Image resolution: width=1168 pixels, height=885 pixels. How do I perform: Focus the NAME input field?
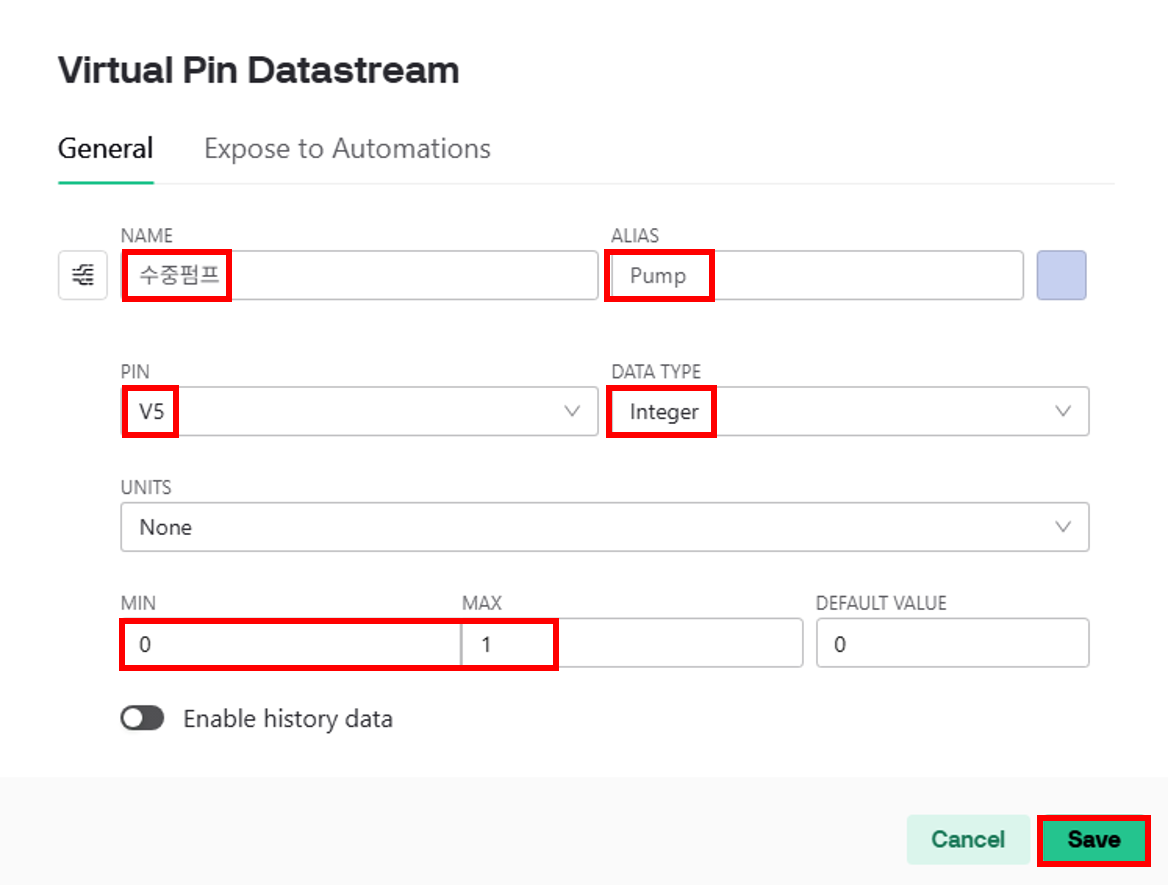[x=360, y=275]
